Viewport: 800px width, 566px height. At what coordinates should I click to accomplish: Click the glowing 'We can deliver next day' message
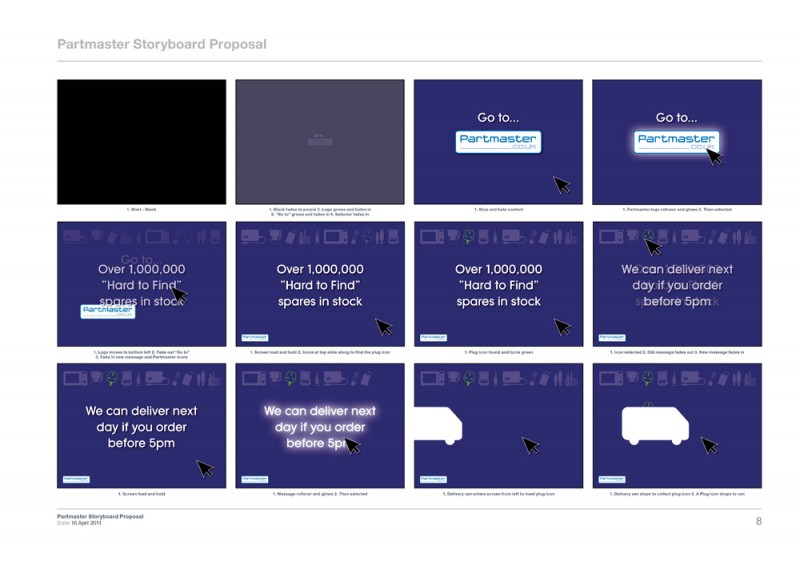click(320, 427)
